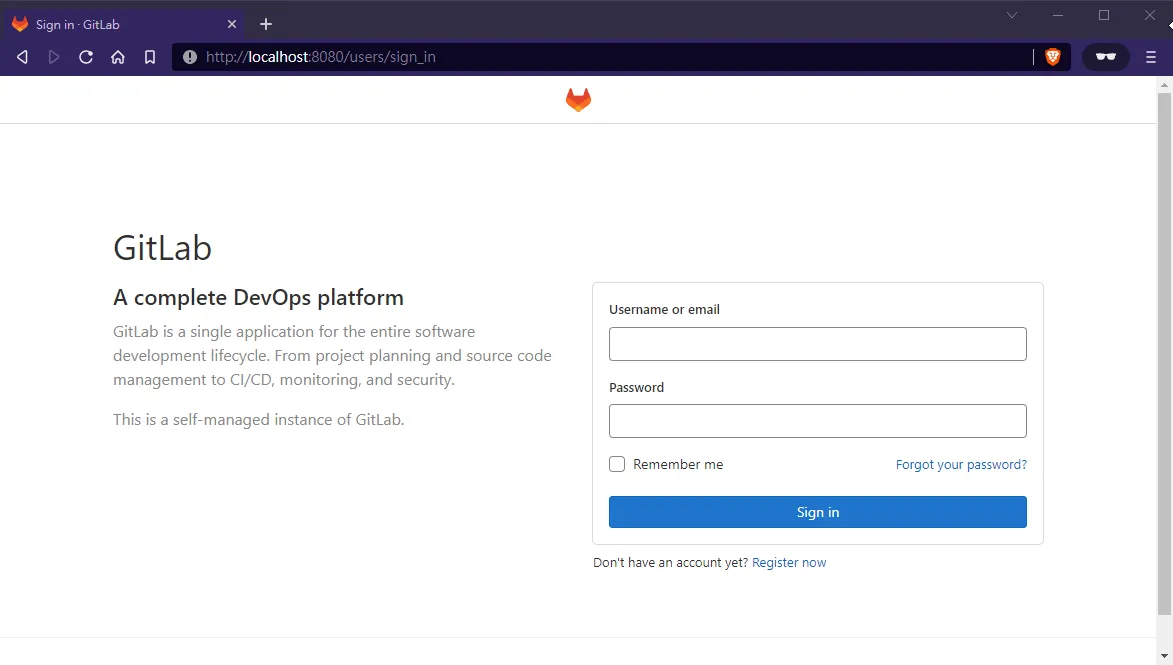Image resolution: width=1173 pixels, height=665 pixels.
Task: Click the GitLab fox logo above the page
Action: click(x=579, y=99)
